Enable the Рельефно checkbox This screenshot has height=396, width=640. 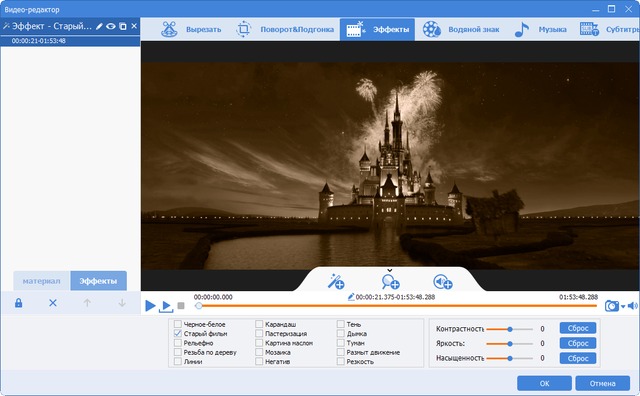coord(178,343)
